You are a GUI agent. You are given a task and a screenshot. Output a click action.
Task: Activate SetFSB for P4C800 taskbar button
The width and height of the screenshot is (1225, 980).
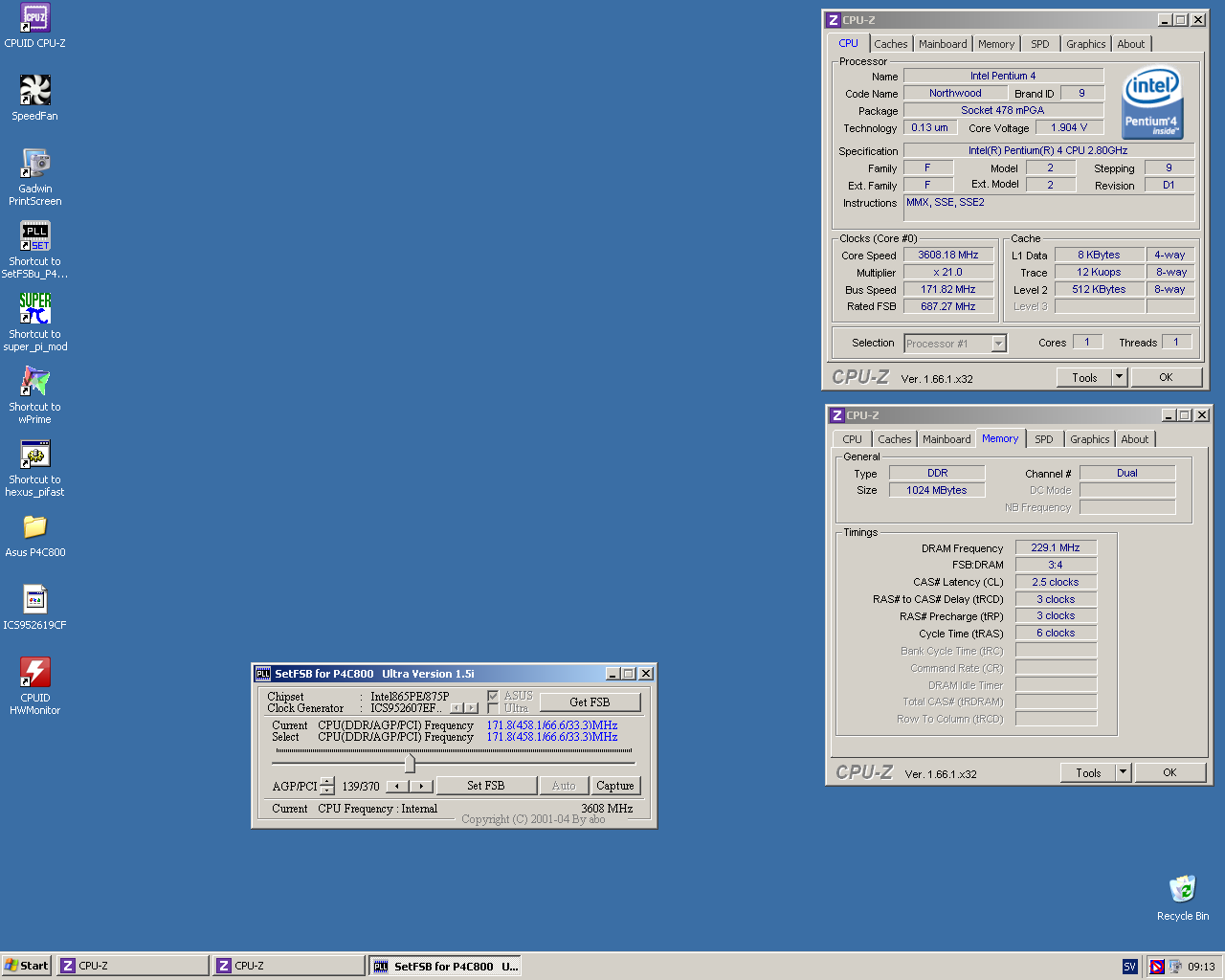tap(445, 966)
